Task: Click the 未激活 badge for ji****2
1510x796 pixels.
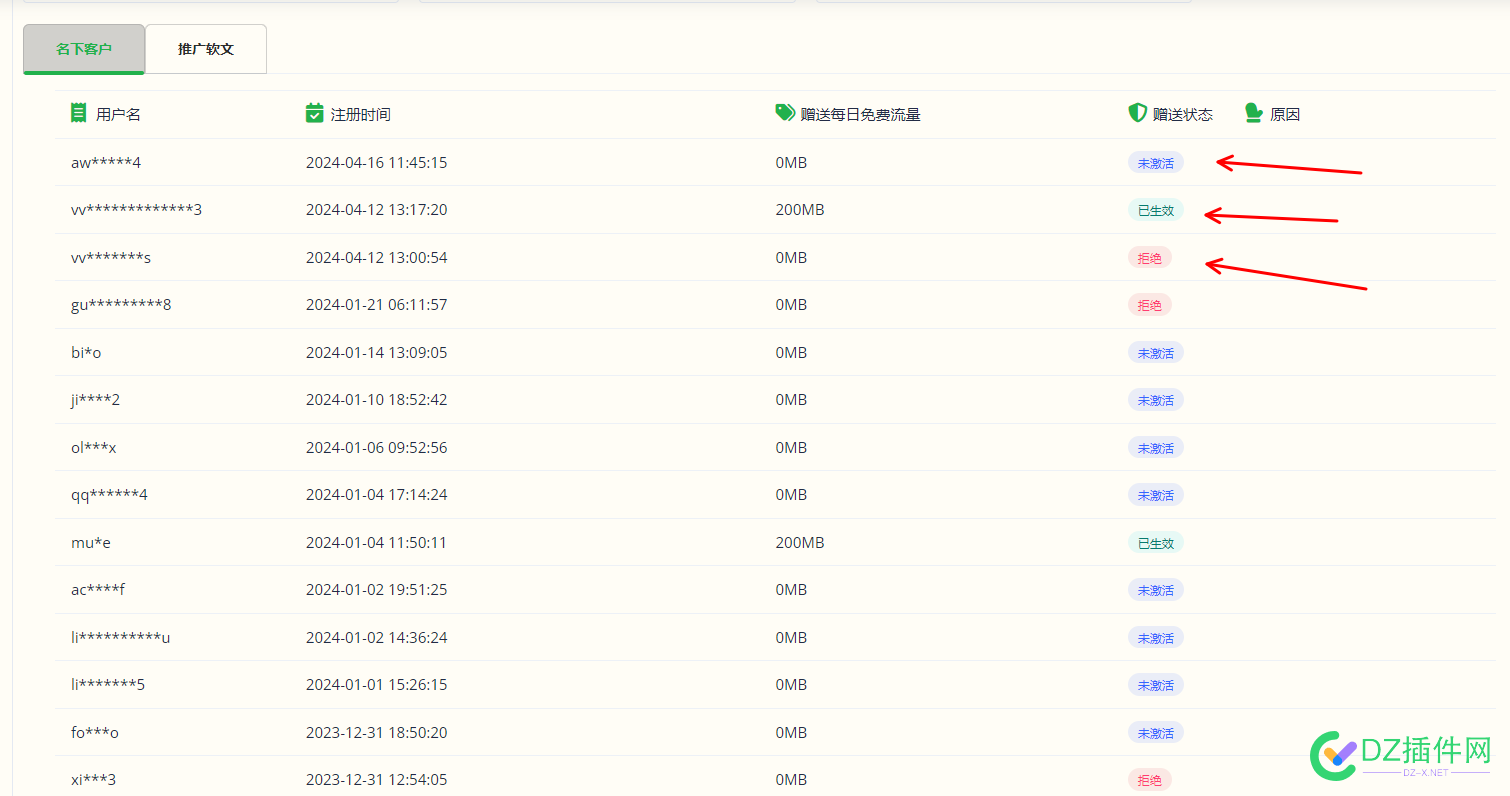Action: click(1156, 400)
